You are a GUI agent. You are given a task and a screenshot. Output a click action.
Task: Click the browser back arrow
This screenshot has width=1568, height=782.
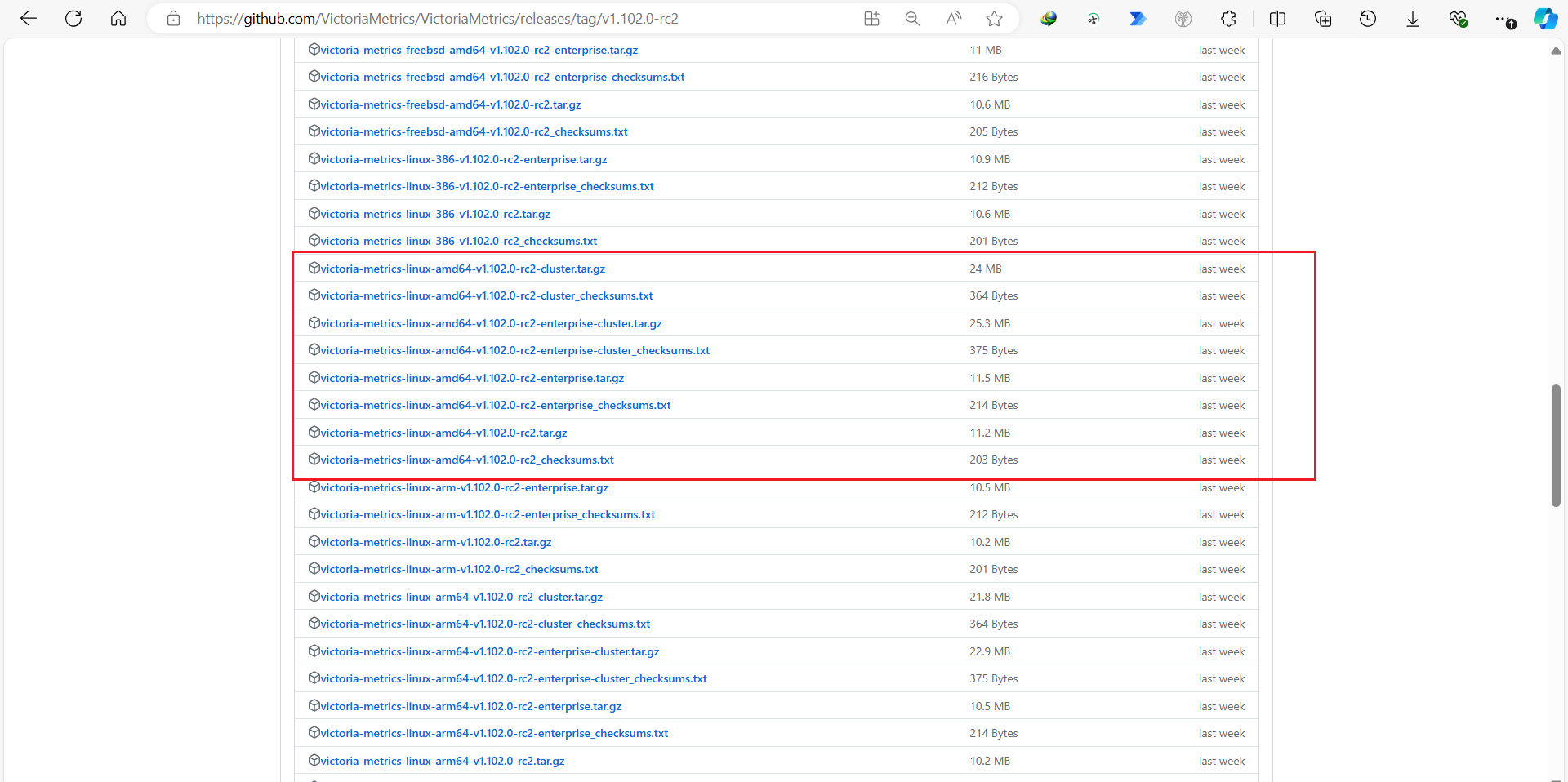pyautogui.click(x=29, y=19)
